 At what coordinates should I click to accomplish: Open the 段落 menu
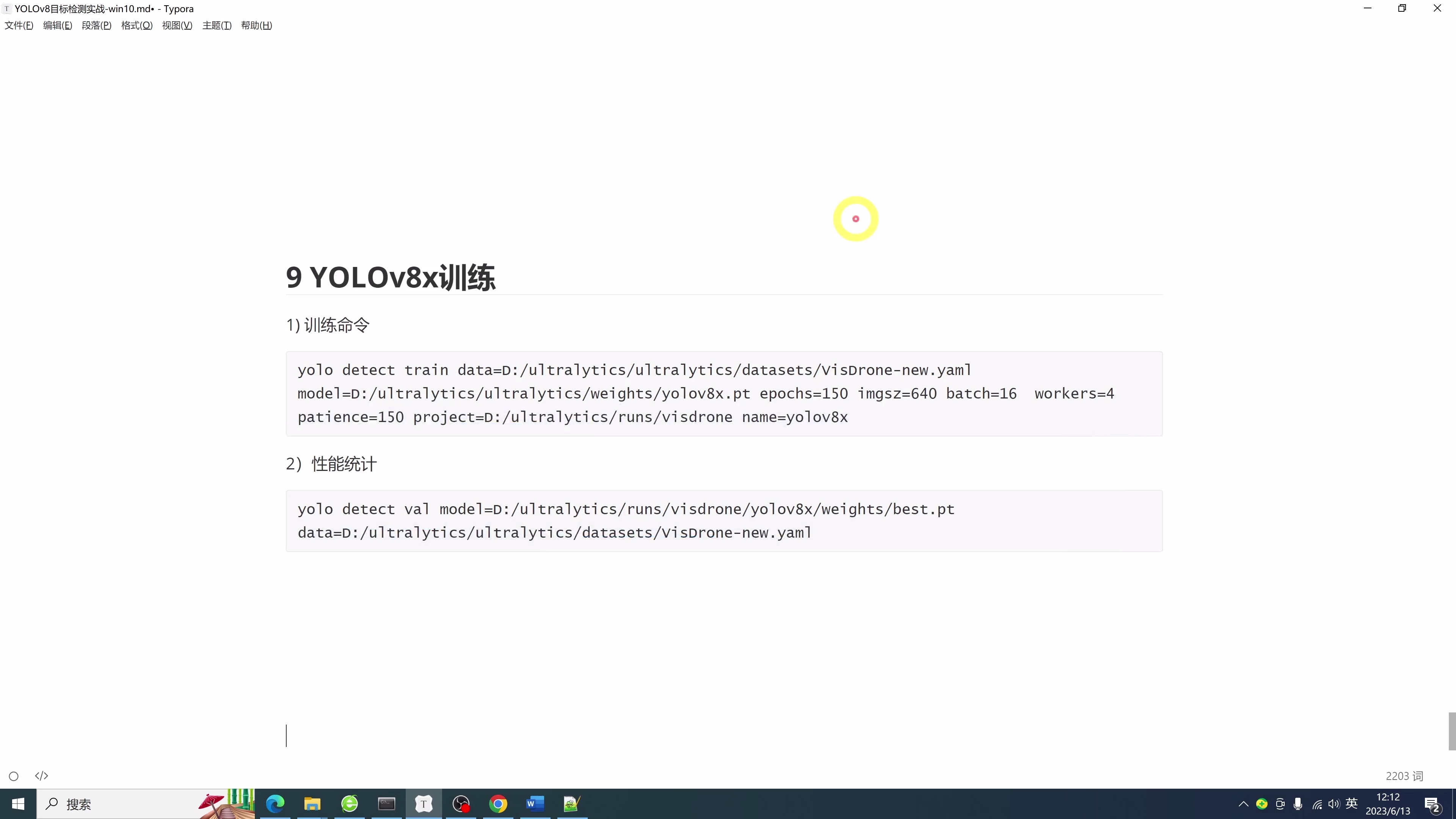tap(97, 25)
